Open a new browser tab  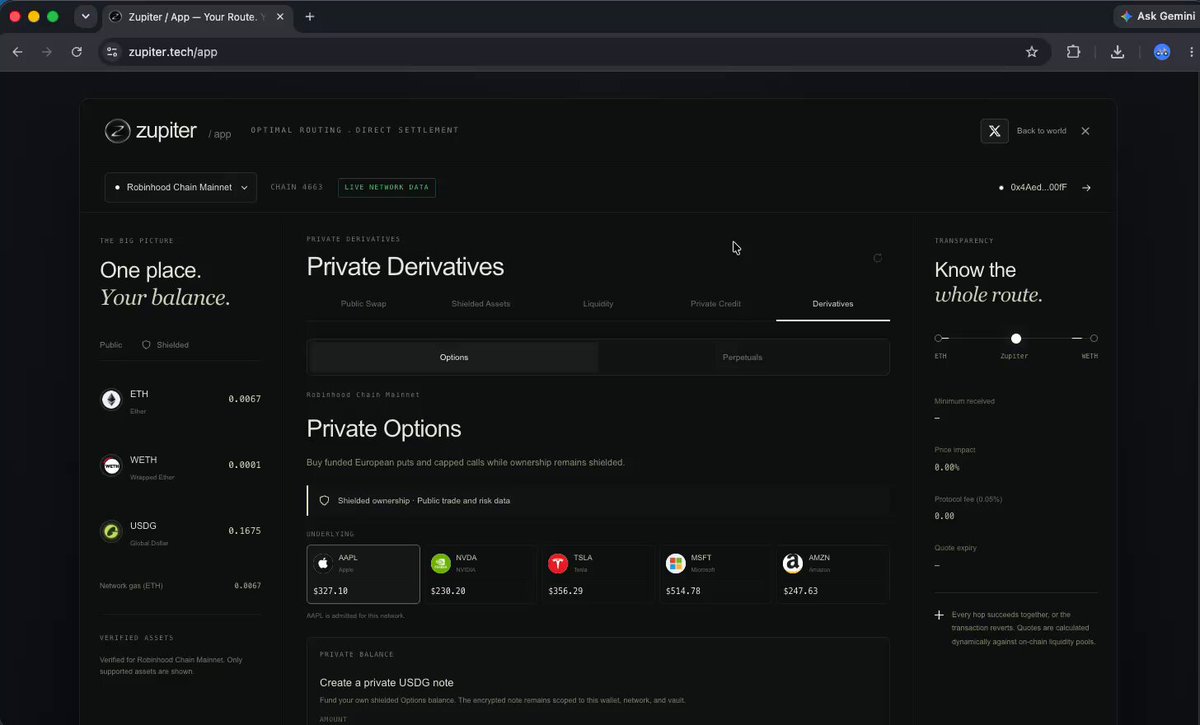coord(310,17)
